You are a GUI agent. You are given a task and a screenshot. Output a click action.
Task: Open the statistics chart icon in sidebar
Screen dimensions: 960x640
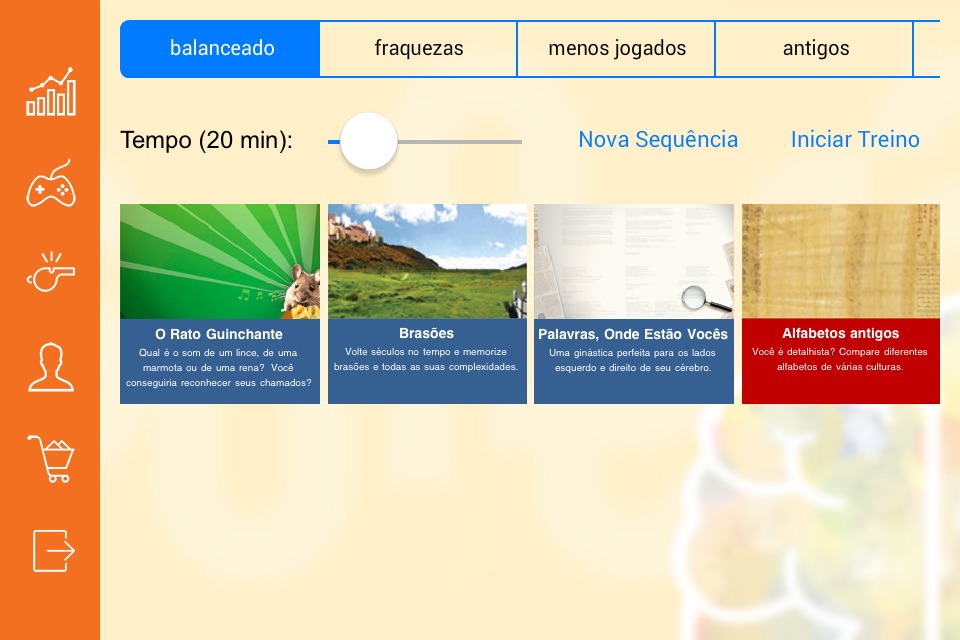[51, 92]
